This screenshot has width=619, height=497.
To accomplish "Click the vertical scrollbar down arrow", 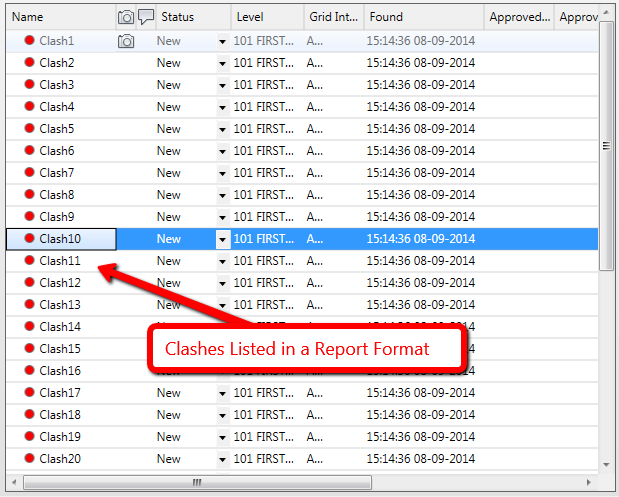I will [x=606, y=465].
